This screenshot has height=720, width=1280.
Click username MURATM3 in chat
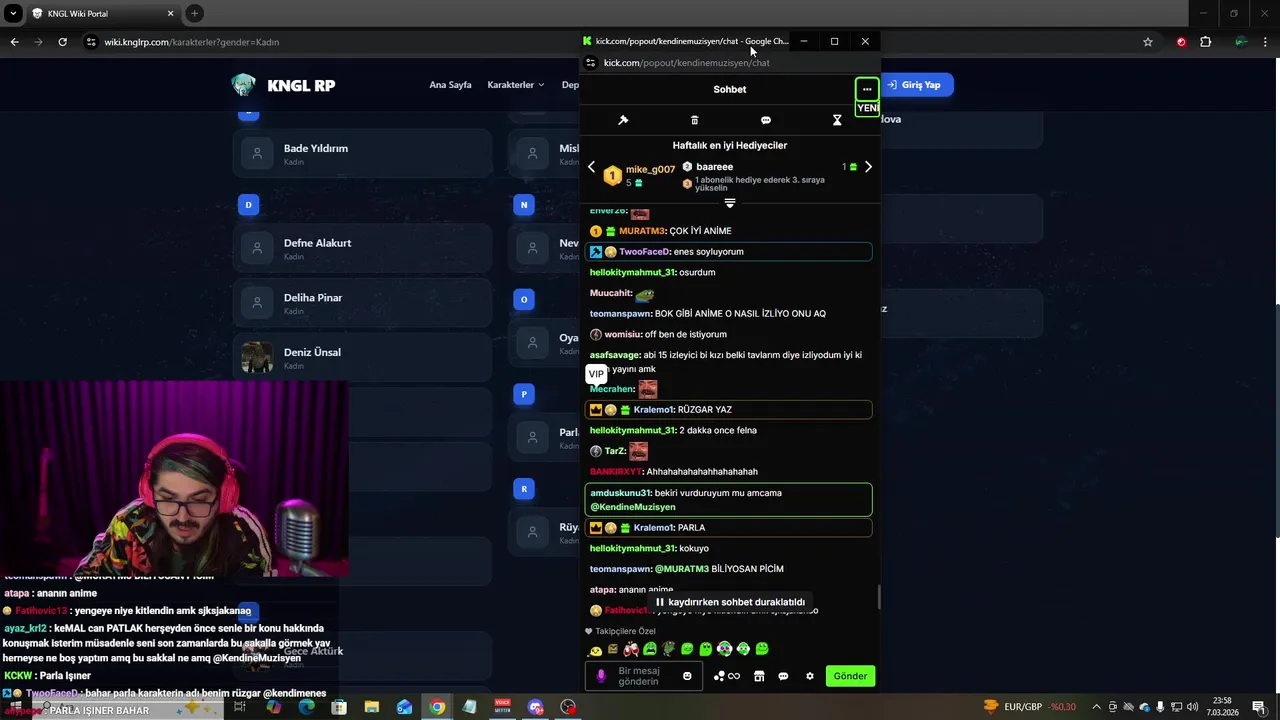(x=642, y=231)
